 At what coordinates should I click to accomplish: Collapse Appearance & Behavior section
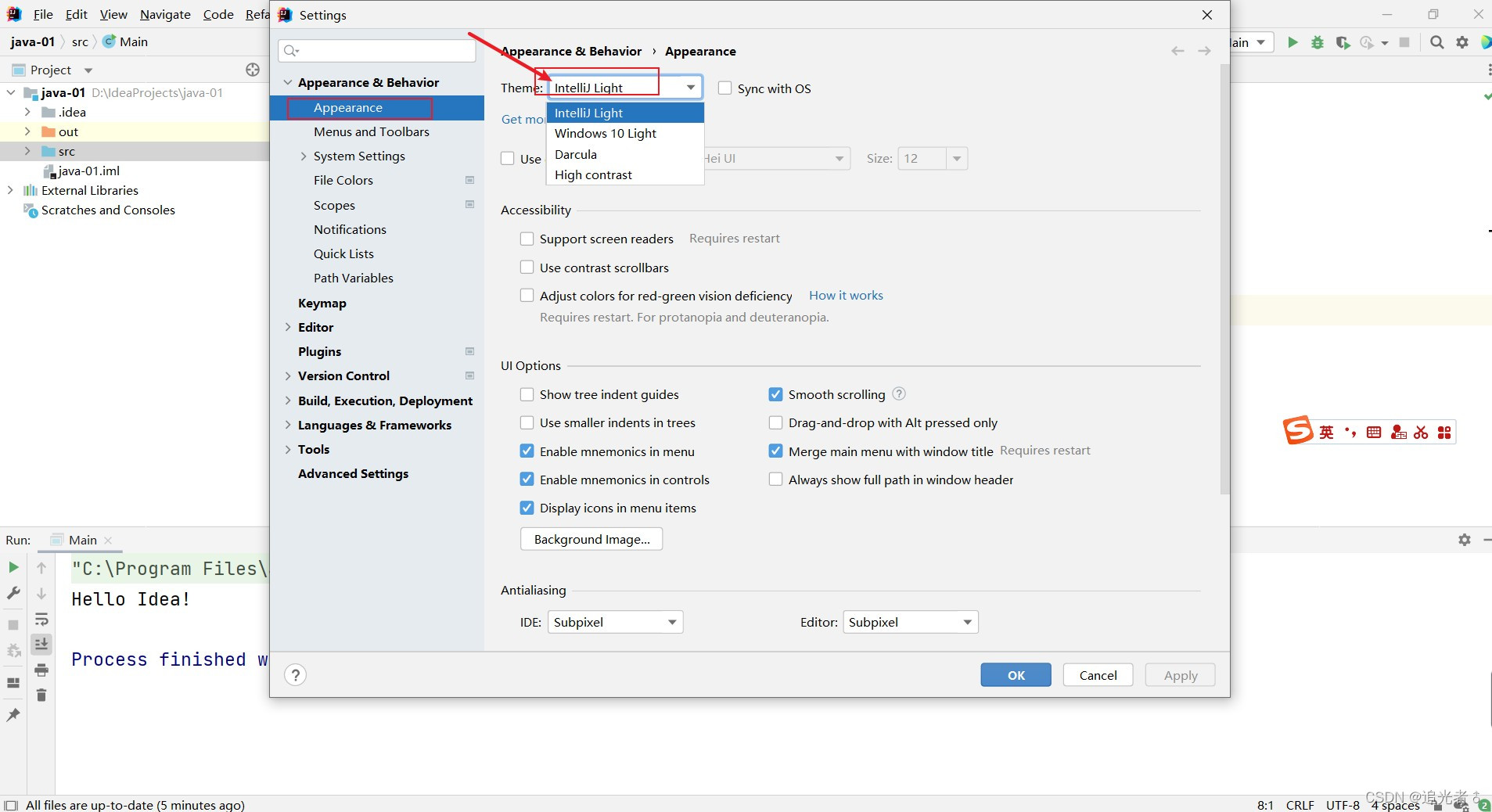[x=288, y=82]
